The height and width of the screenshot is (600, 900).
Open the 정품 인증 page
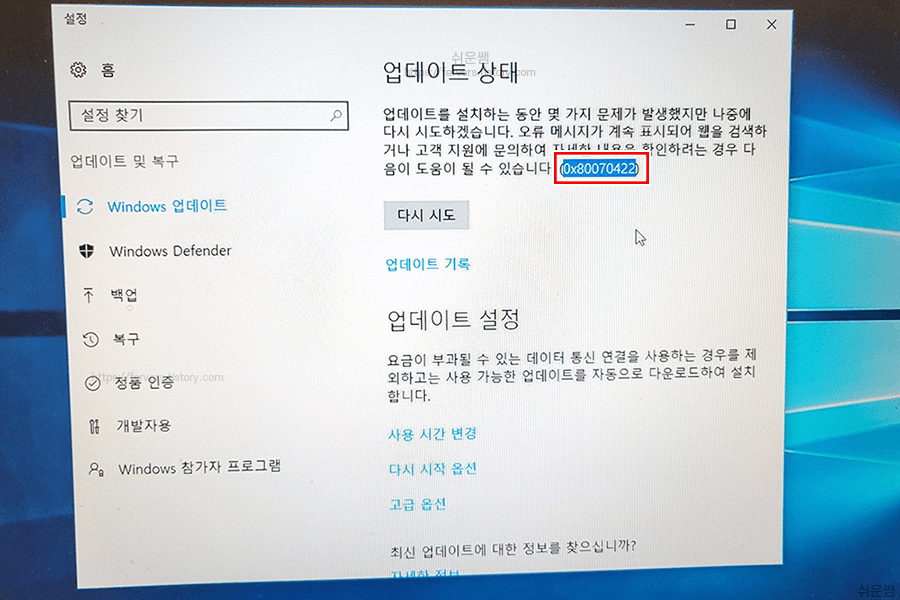[x=144, y=382]
